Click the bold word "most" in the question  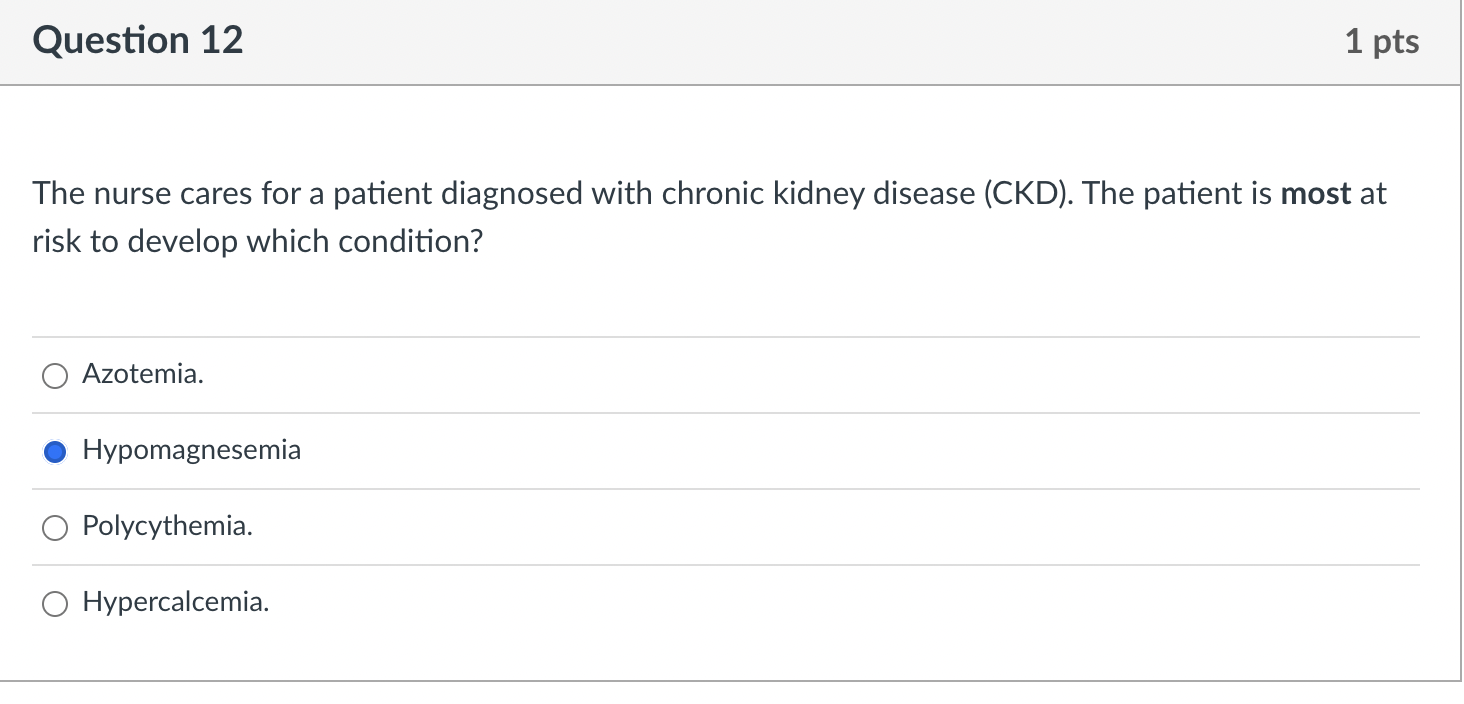pyautogui.click(x=1316, y=194)
